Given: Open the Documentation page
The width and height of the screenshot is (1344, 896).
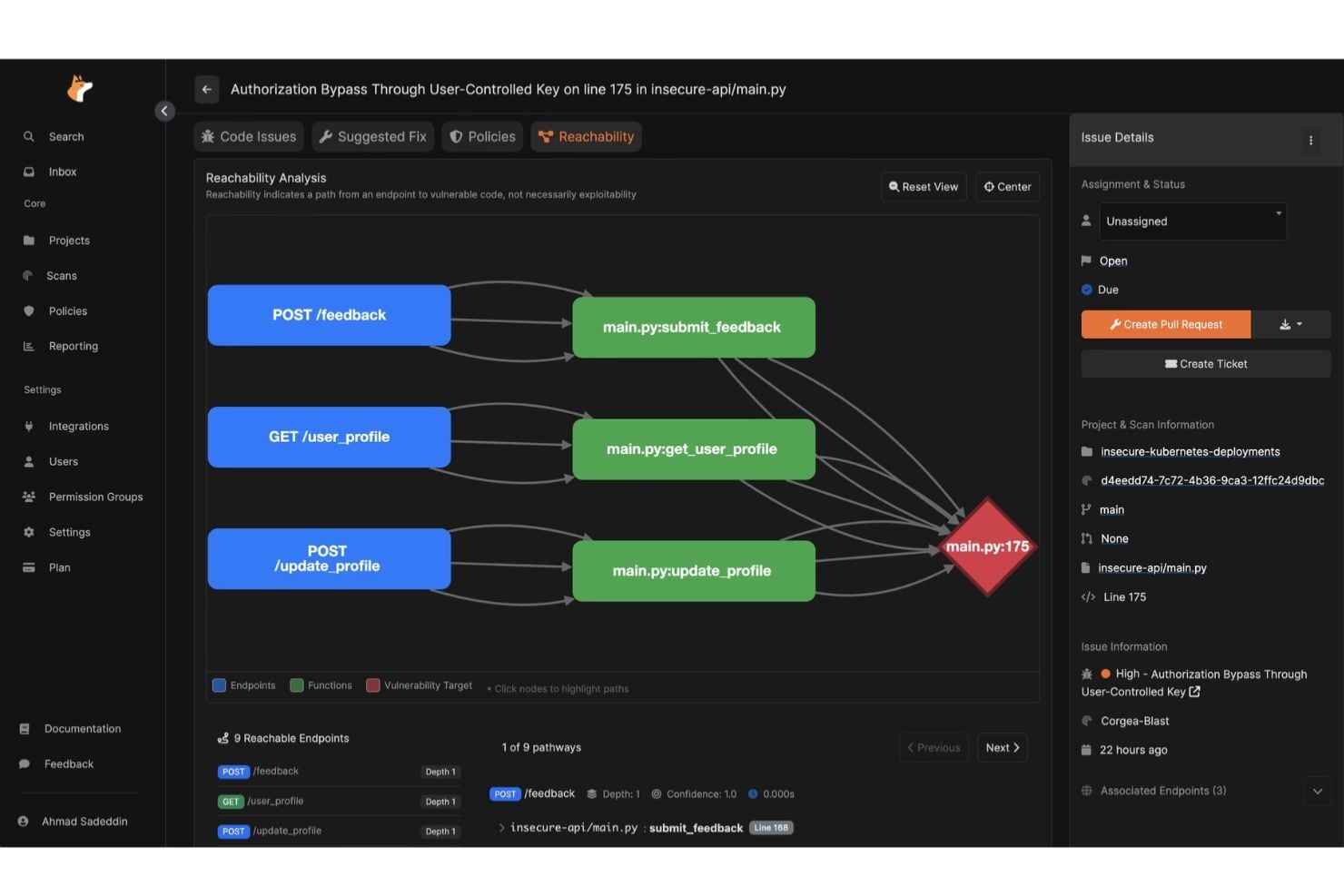Looking at the screenshot, I should click(x=83, y=728).
